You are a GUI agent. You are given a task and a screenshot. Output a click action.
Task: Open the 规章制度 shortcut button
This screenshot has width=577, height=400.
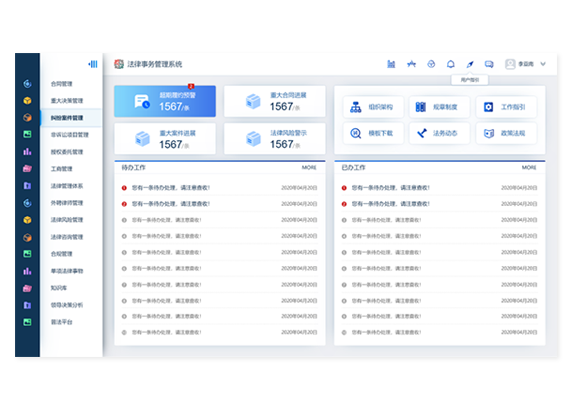click(x=439, y=107)
